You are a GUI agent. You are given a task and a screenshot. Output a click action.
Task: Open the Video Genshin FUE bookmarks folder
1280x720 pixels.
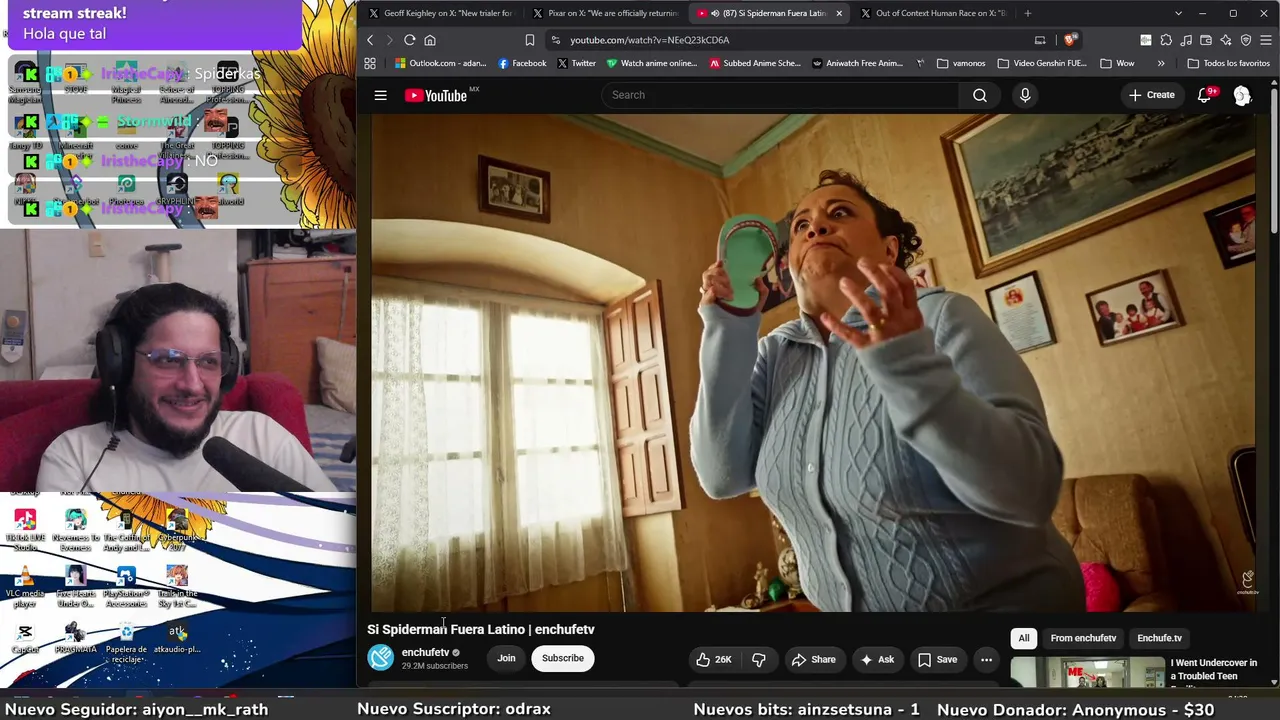1041,63
